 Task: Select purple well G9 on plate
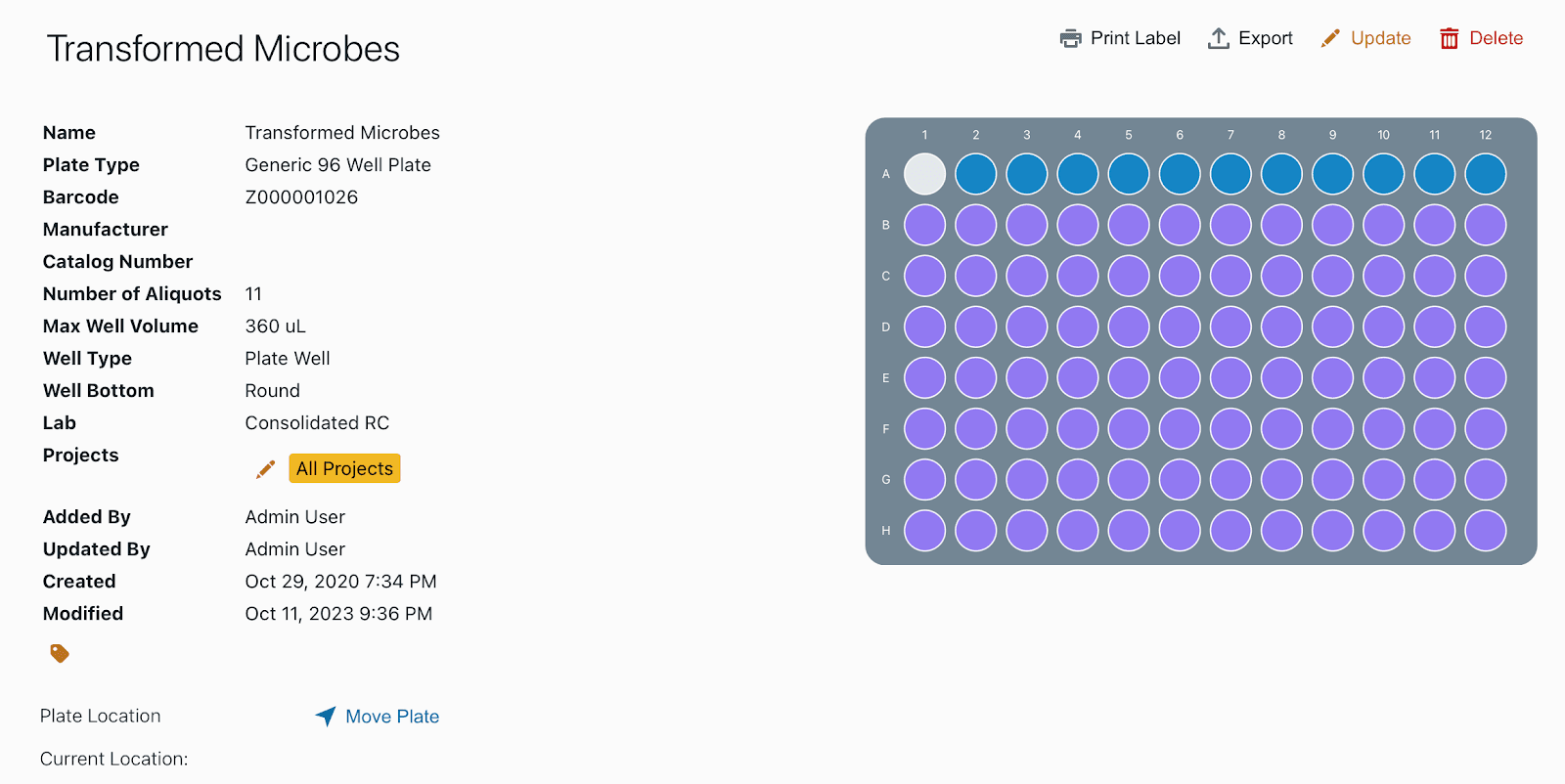[x=1332, y=480]
